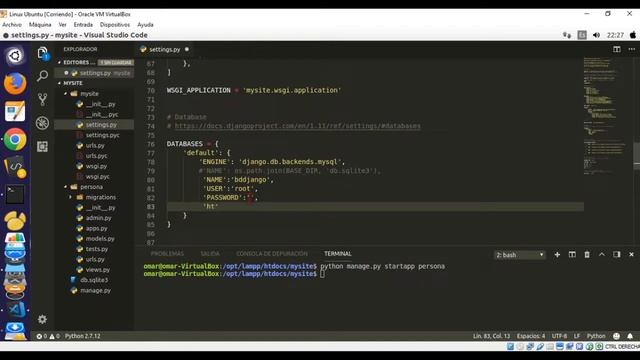Kill the terminal with trash icon
Viewport: 640px width, 360px height.
pos(587,255)
